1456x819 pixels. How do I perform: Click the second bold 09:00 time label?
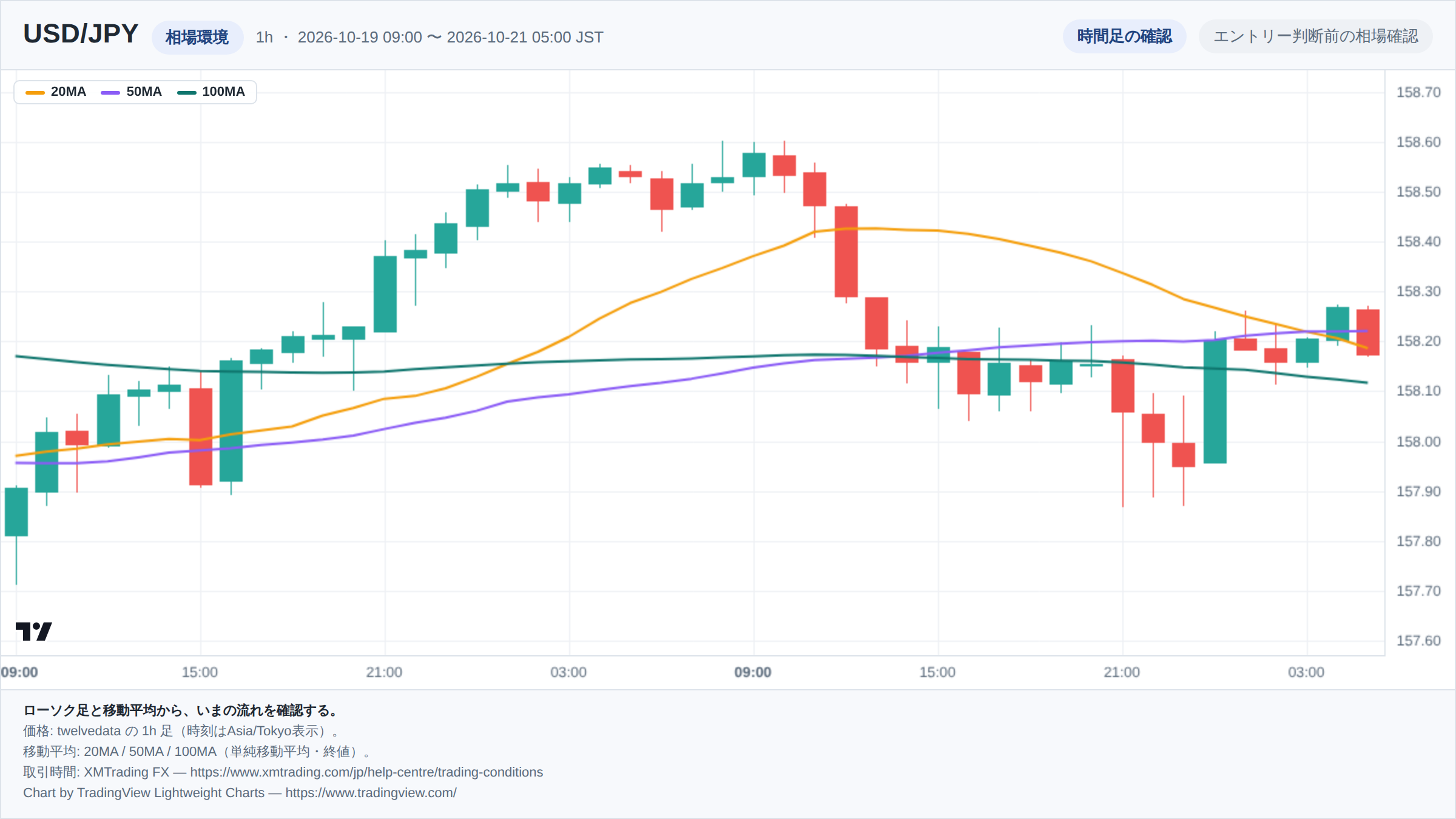pyautogui.click(x=753, y=672)
